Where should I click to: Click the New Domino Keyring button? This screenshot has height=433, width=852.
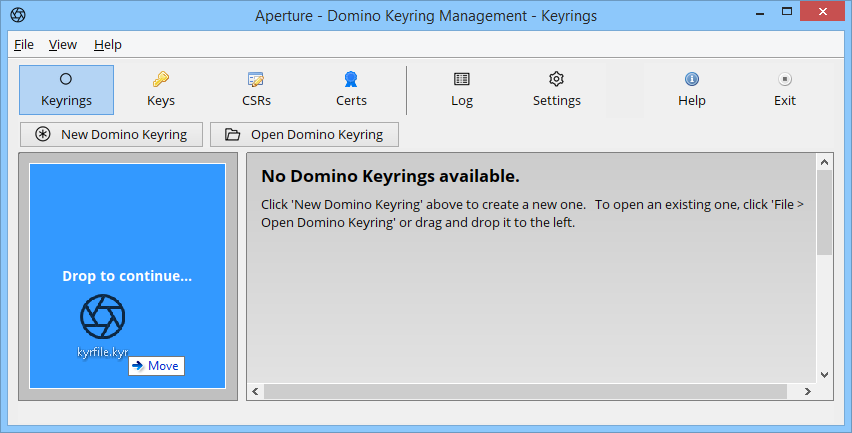(111, 135)
